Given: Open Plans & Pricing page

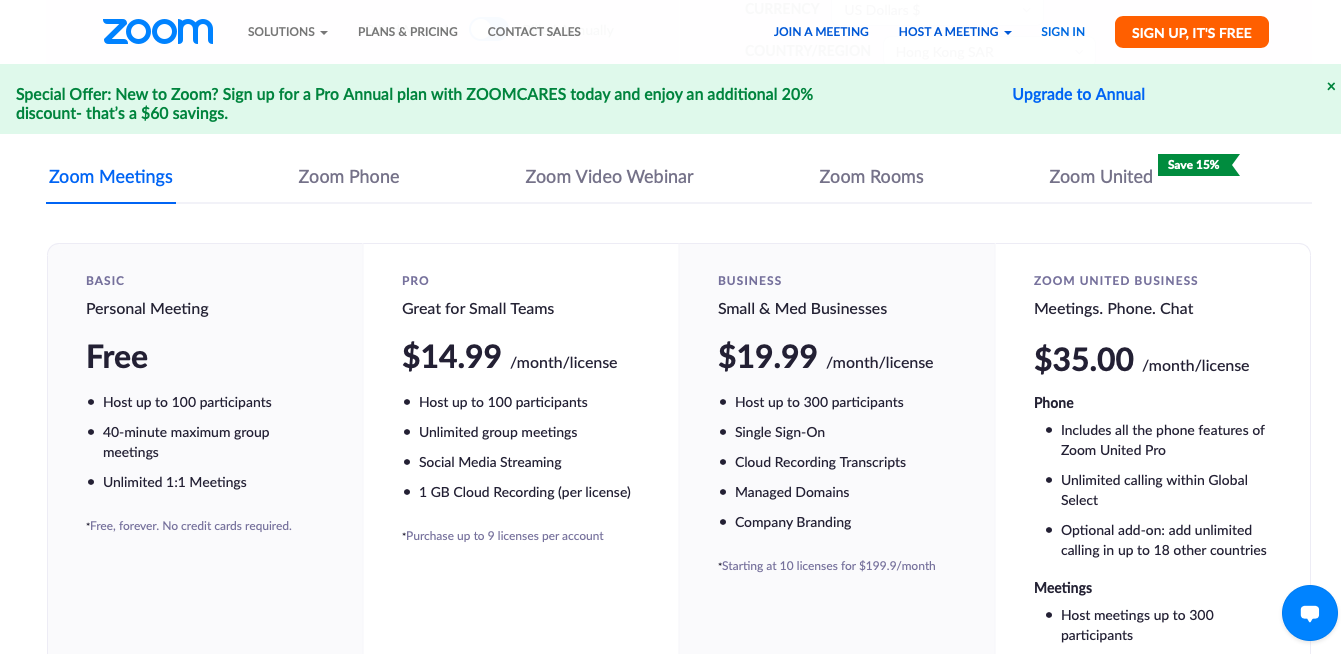Looking at the screenshot, I should pyautogui.click(x=407, y=32).
